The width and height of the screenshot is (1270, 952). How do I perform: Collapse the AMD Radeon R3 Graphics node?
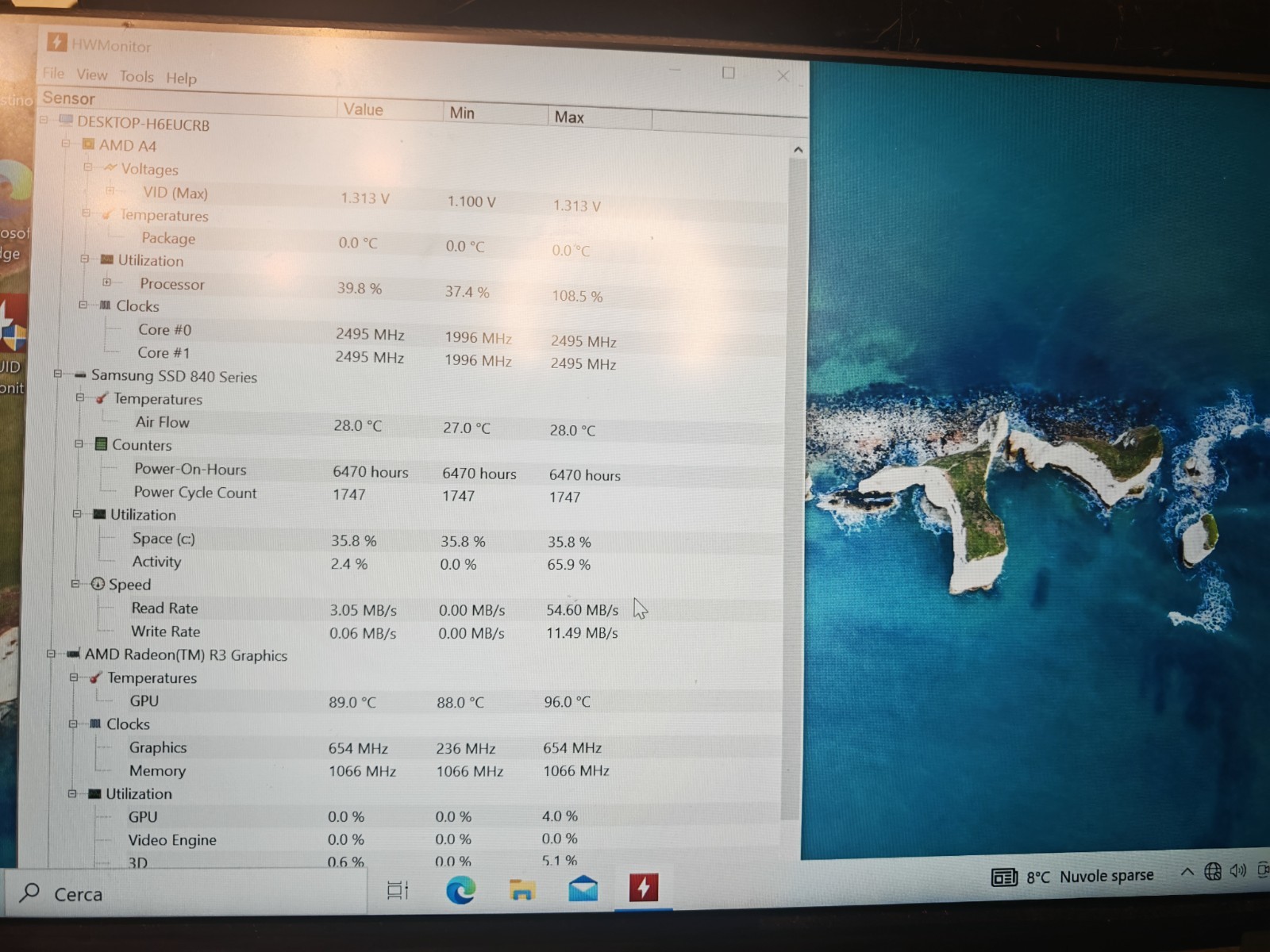(x=52, y=654)
